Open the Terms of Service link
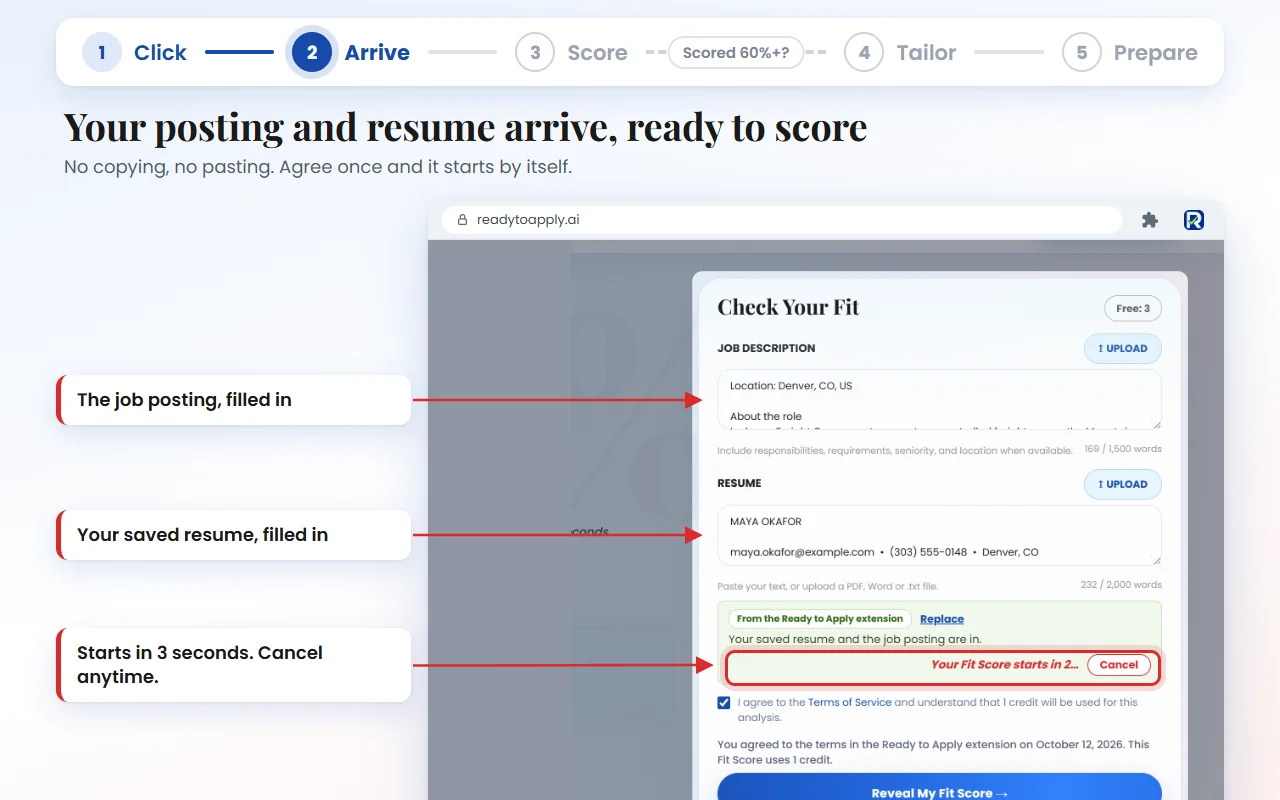Image resolution: width=1280 pixels, height=800 pixels. click(849, 702)
